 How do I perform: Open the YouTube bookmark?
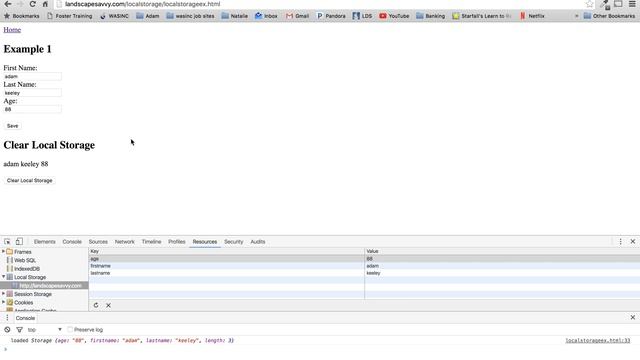[x=394, y=16]
